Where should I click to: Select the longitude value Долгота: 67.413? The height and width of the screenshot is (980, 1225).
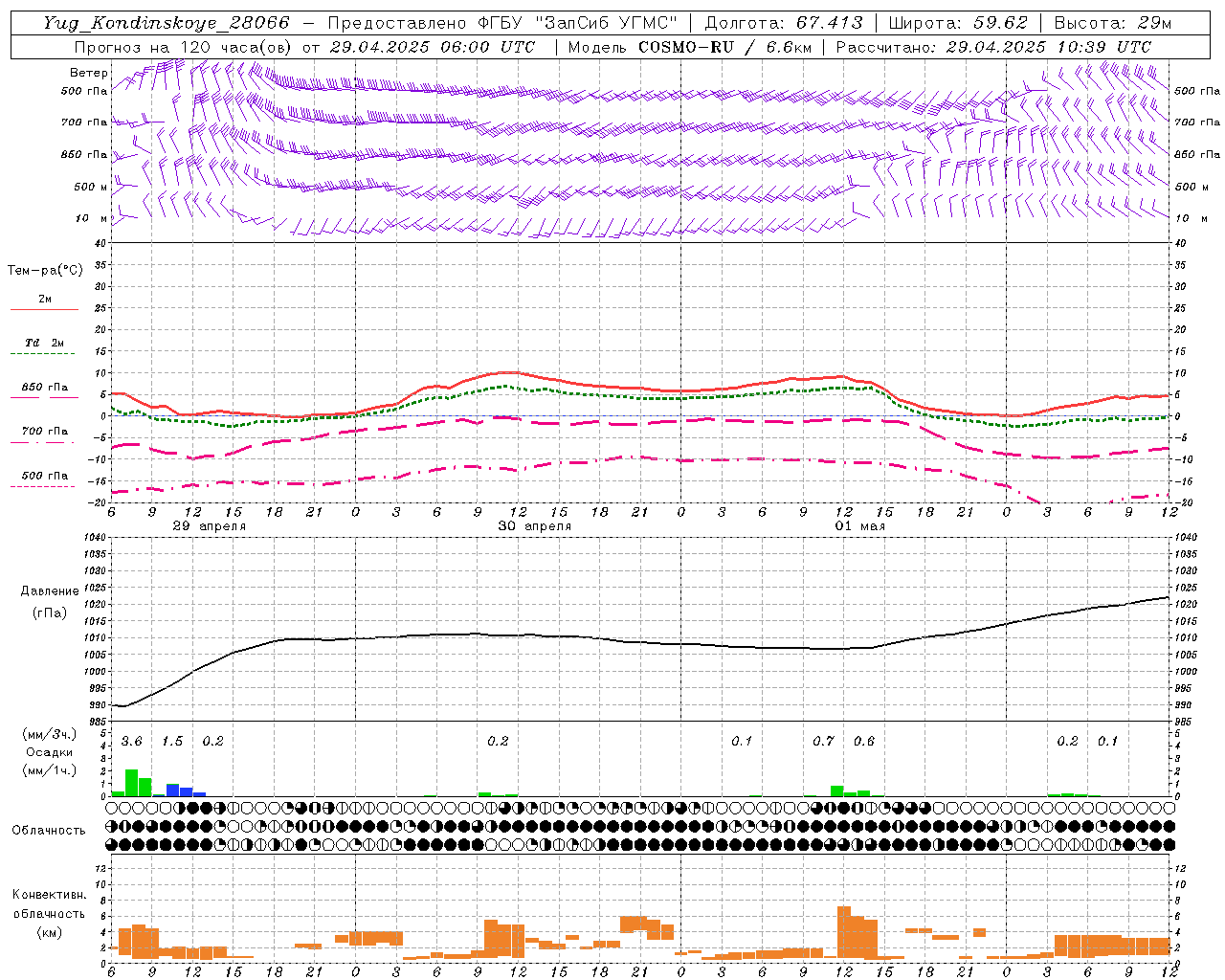coord(784,23)
